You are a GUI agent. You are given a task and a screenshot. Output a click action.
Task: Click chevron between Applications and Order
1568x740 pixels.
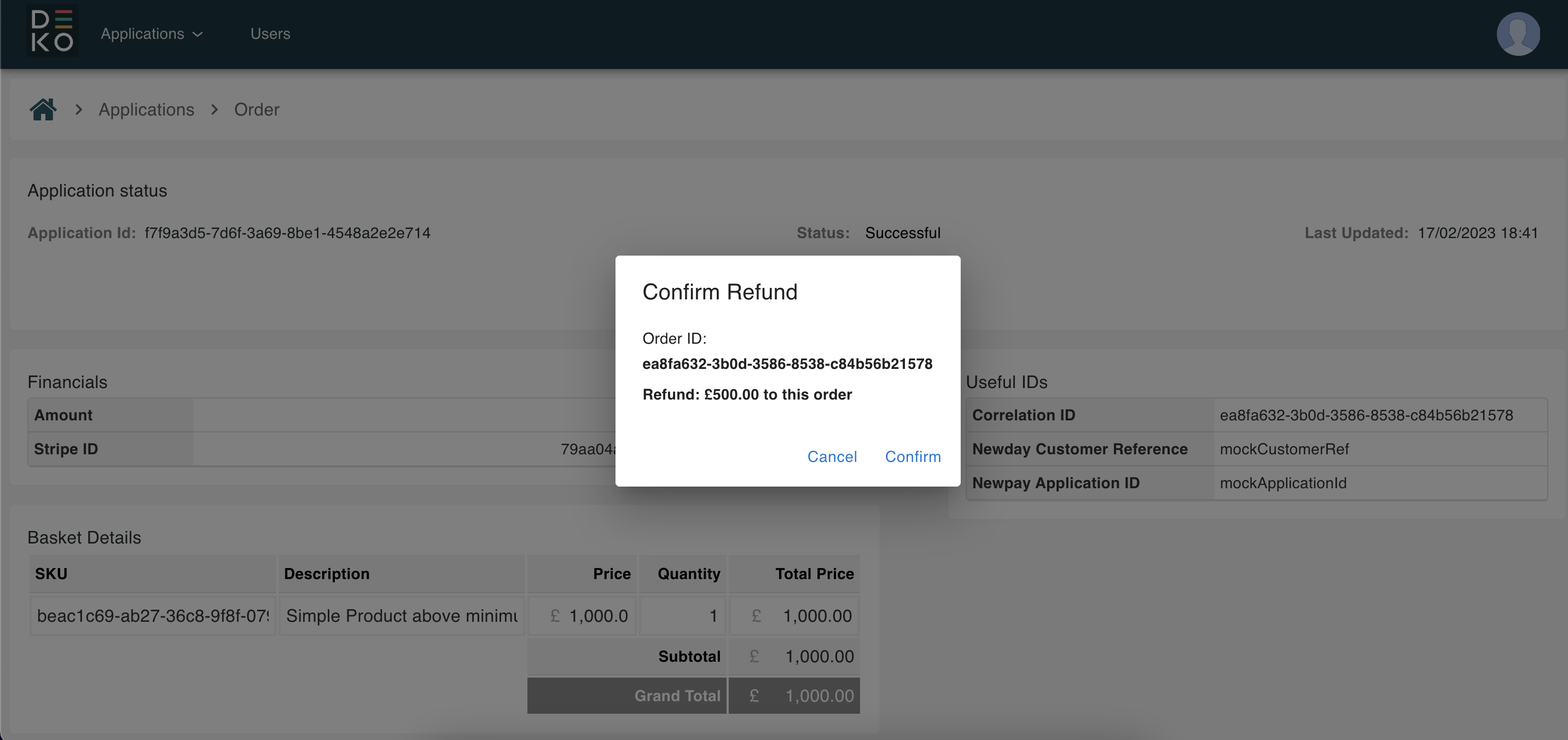pyautogui.click(x=214, y=109)
